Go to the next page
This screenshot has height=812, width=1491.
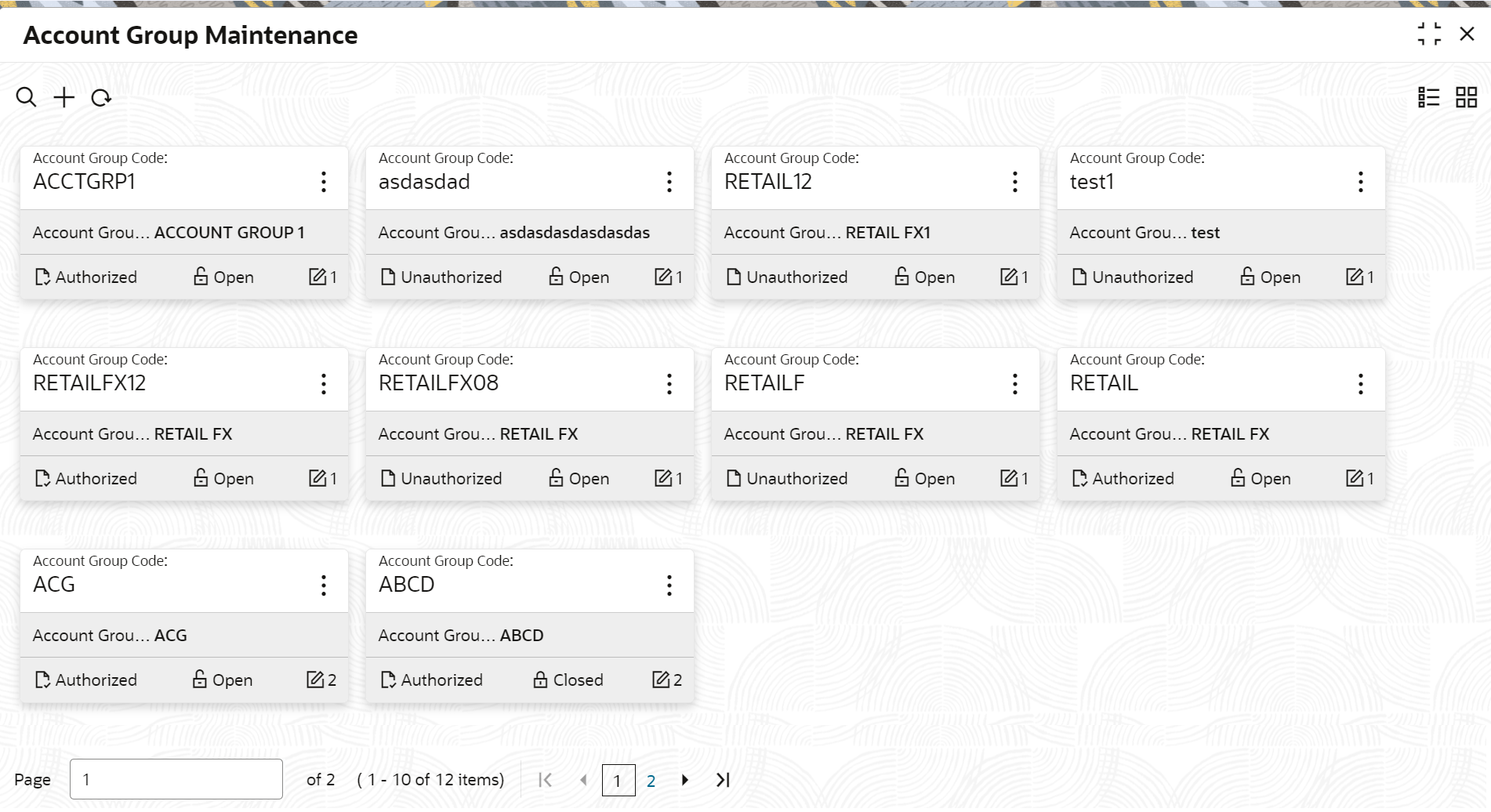pos(685,780)
